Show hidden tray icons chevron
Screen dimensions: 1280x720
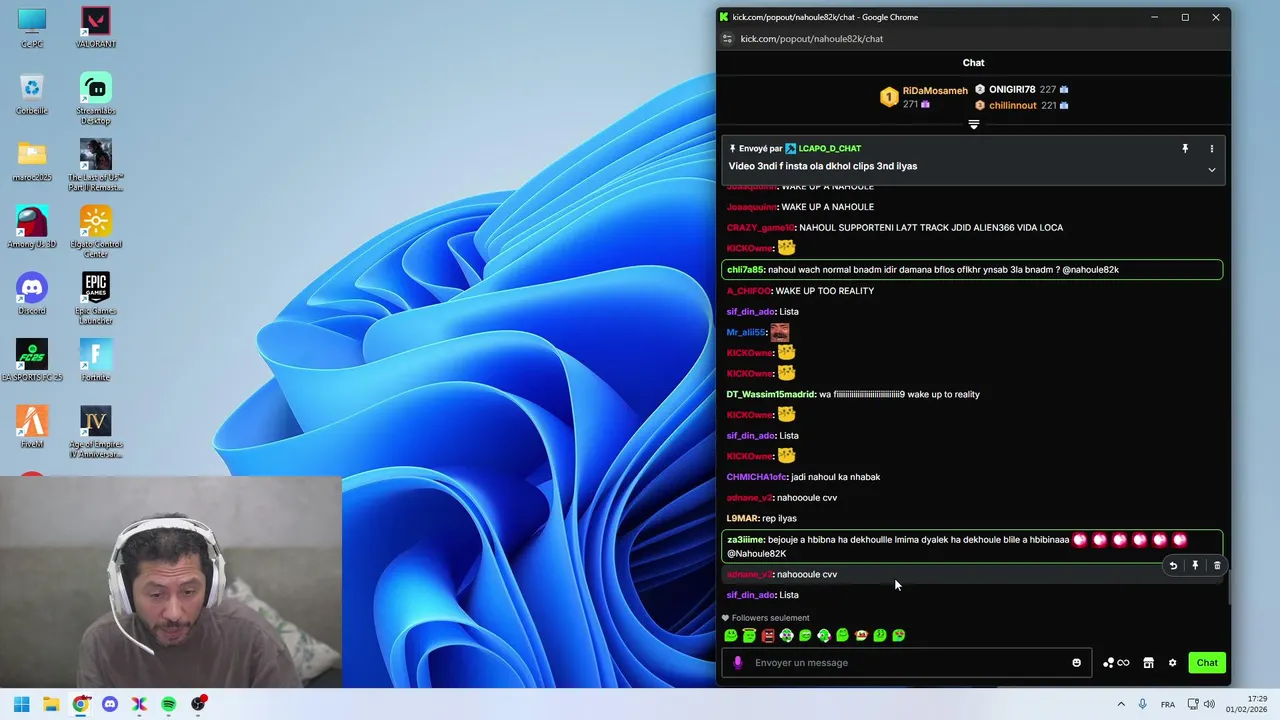click(1121, 704)
